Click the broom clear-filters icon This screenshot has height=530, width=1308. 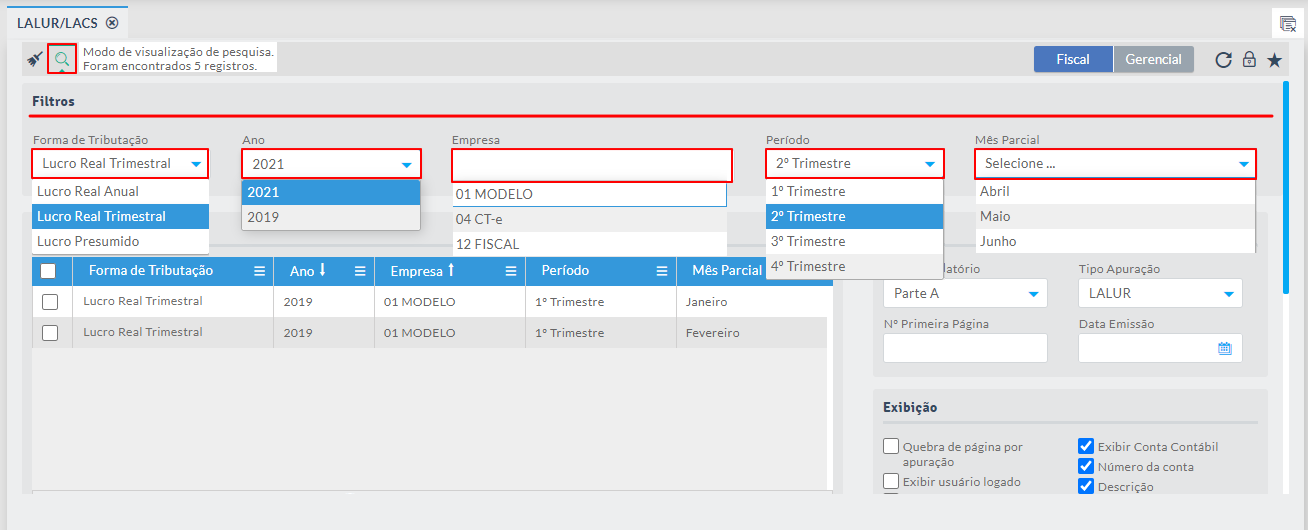(35, 59)
